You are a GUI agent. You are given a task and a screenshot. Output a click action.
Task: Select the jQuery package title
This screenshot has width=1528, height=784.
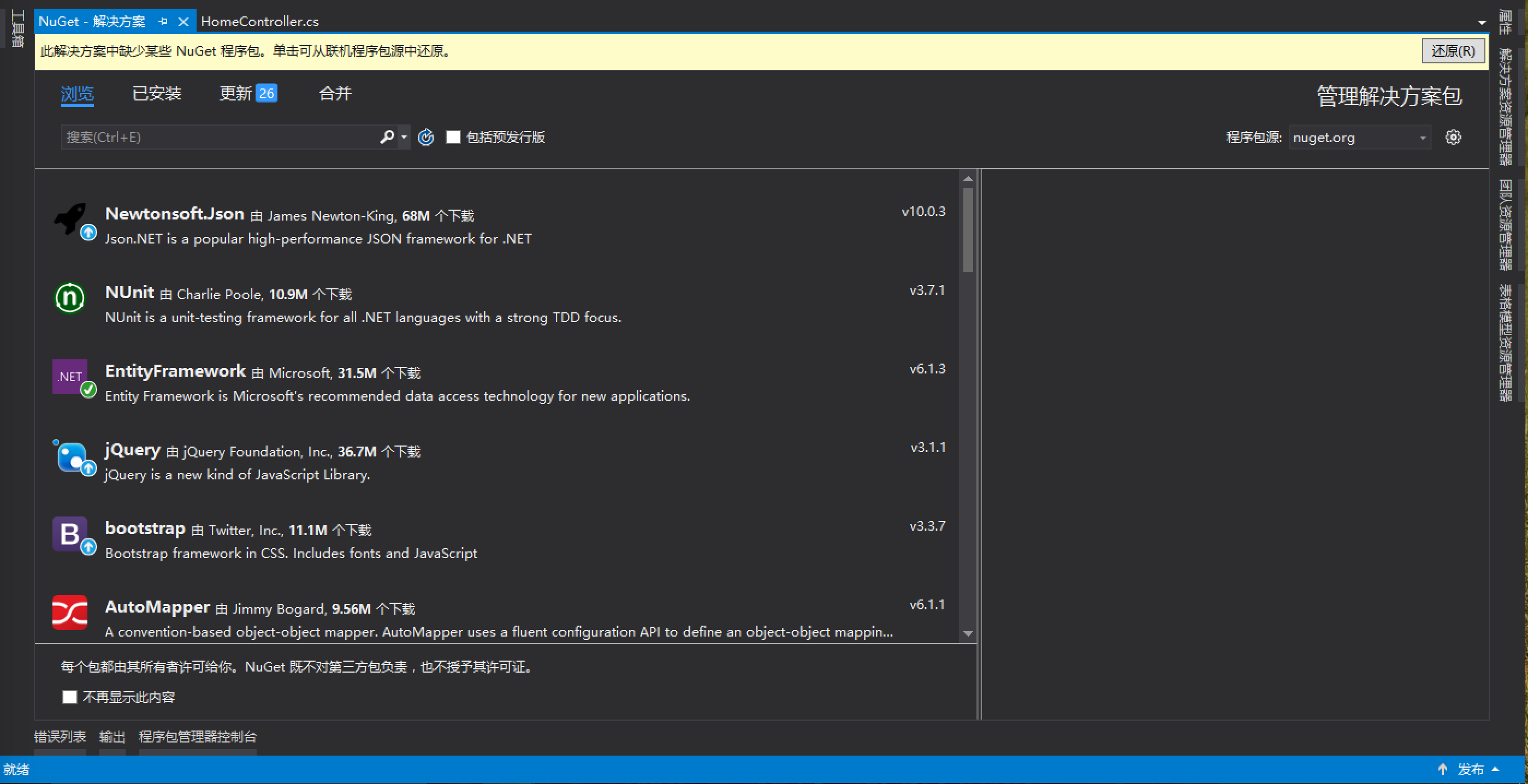pyautogui.click(x=132, y=450)
